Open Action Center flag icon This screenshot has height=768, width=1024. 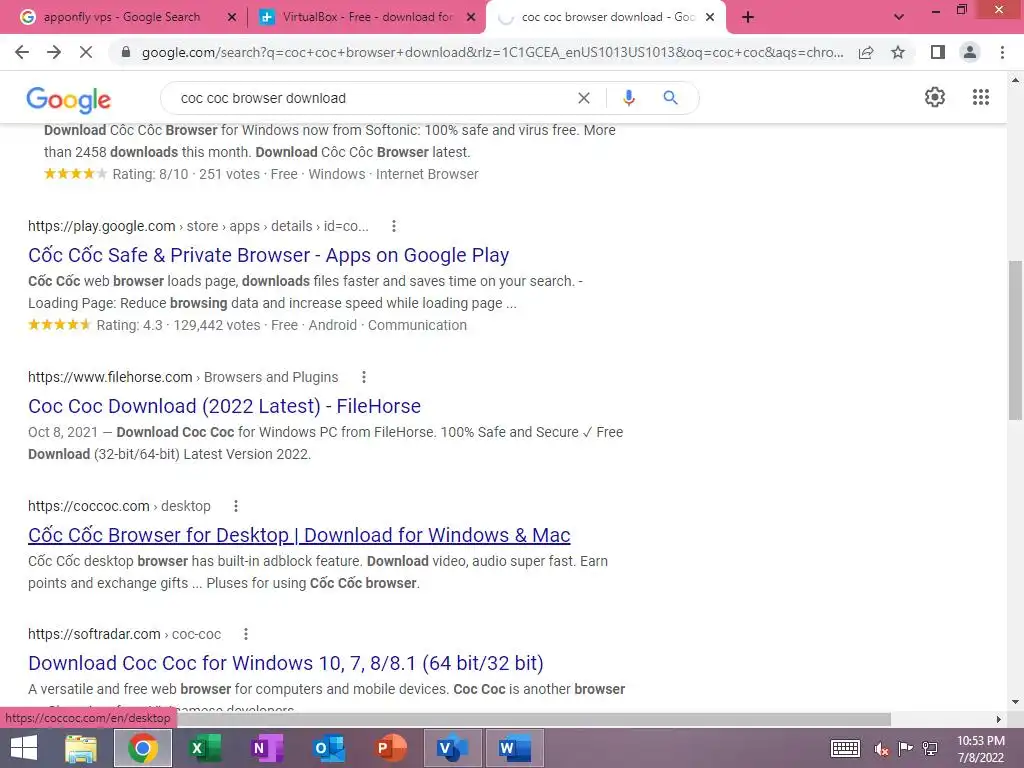[905, 748]
